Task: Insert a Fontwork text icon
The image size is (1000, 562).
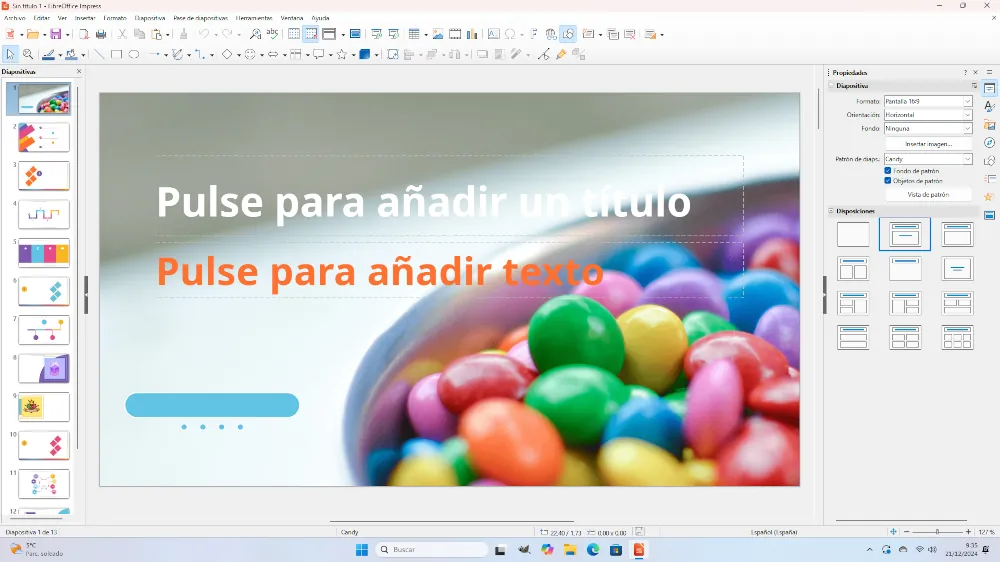Action: pyautogui.click(x=534, y=34)
